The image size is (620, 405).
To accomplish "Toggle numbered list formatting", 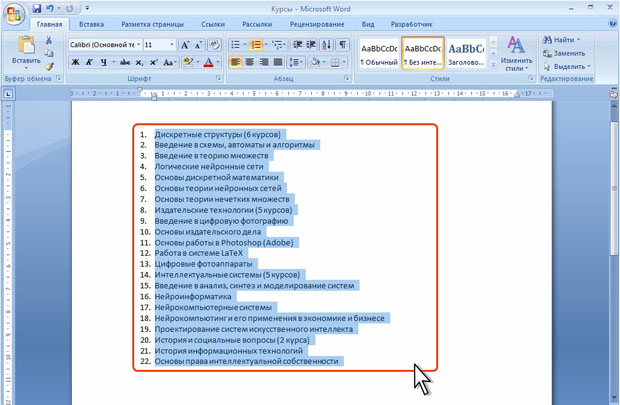I will tap(256, 45).
